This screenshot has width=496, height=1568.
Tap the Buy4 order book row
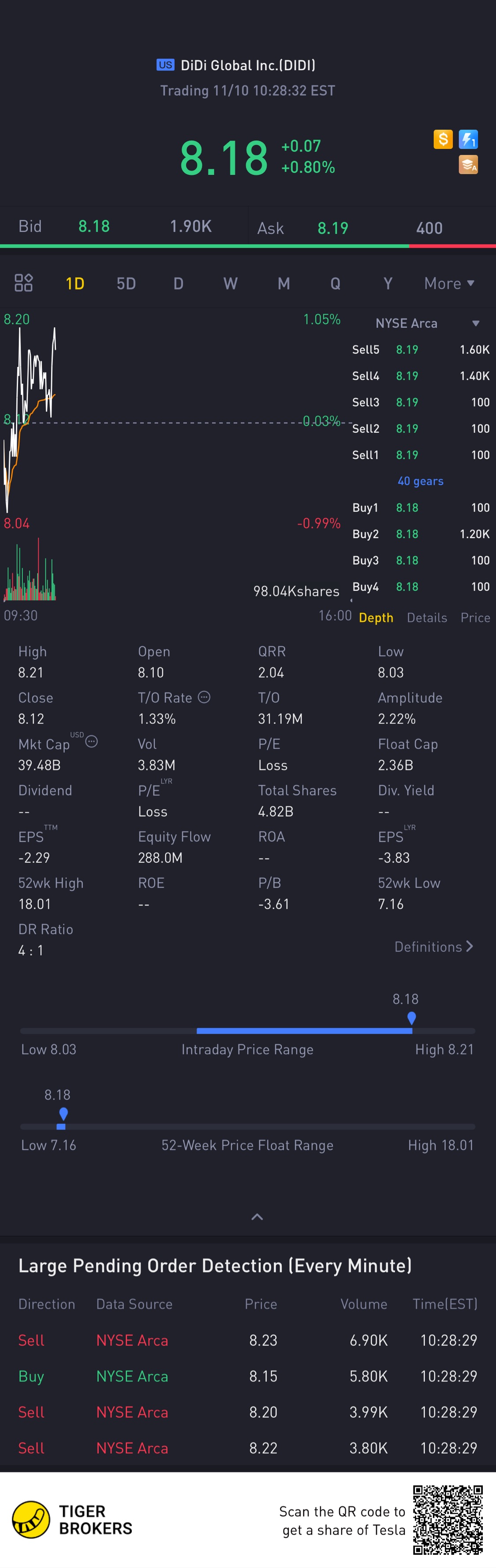click(x=421, y=587)
